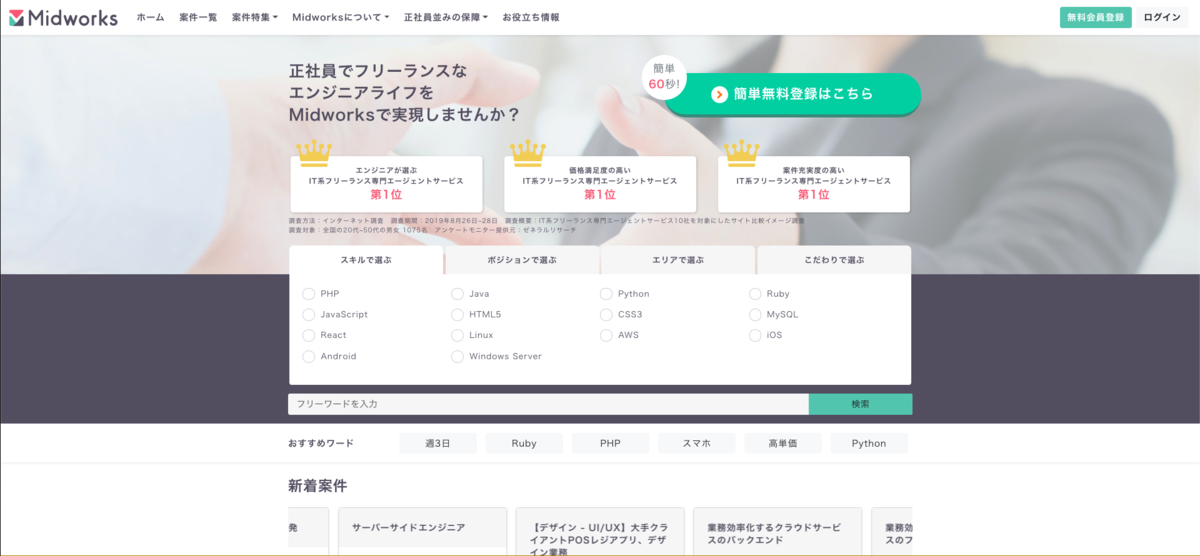Switch to the エリアで選ぶ tab
Screen dimensions: 1200x556
point(678,260)
